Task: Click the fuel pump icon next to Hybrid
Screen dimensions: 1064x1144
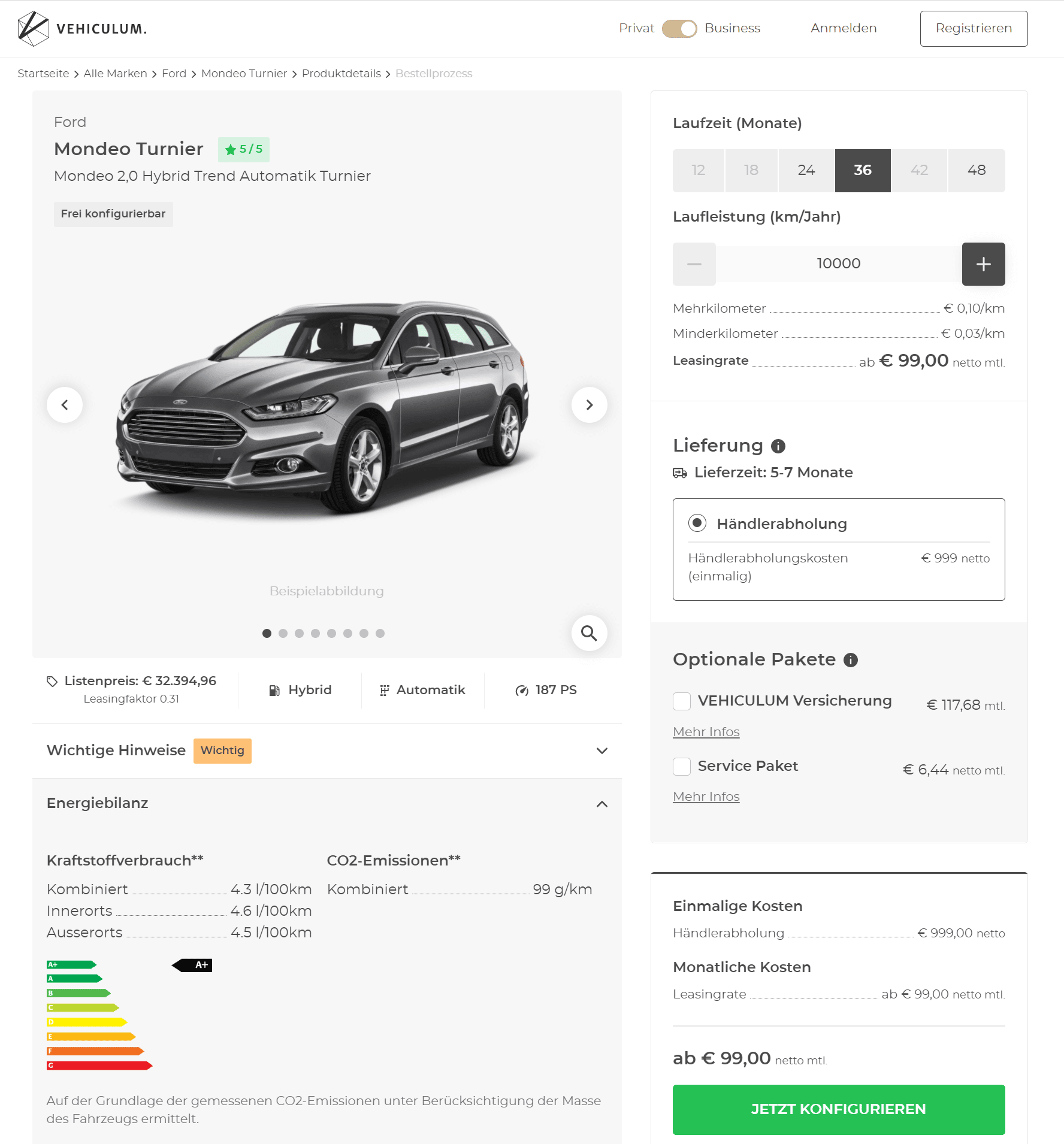Action: point(274,691)
